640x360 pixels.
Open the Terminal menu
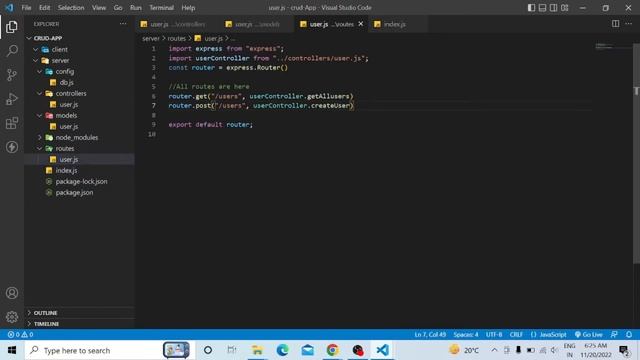tap(161, 8)
